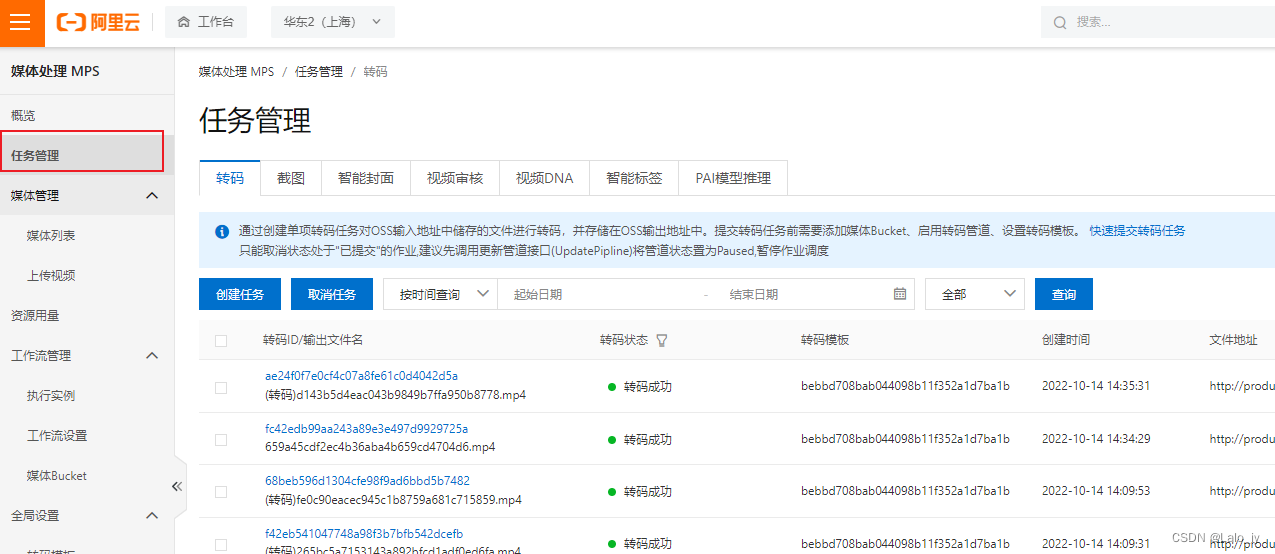This screenshot has width=1275, height=554.
Task: Collapse the 工作流管理 sidebar section
Action: (152, 356)
